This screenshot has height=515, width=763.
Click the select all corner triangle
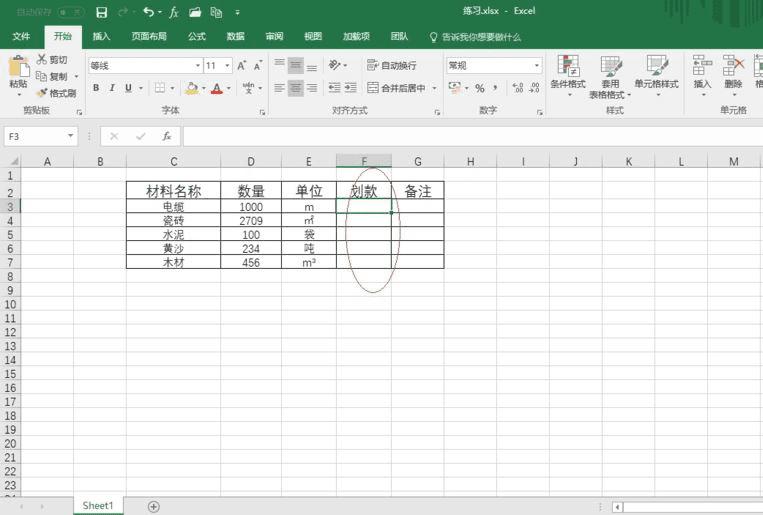coord(13,161)
